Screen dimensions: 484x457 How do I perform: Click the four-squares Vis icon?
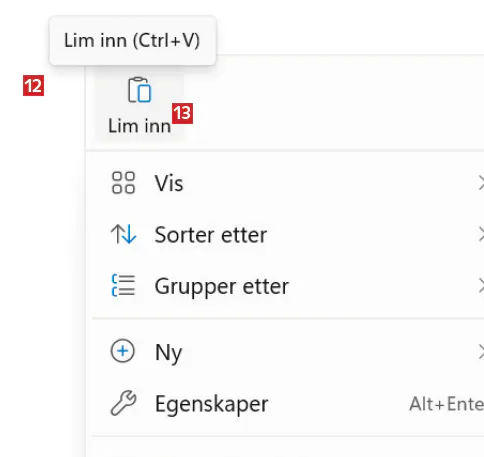point(123,183)
